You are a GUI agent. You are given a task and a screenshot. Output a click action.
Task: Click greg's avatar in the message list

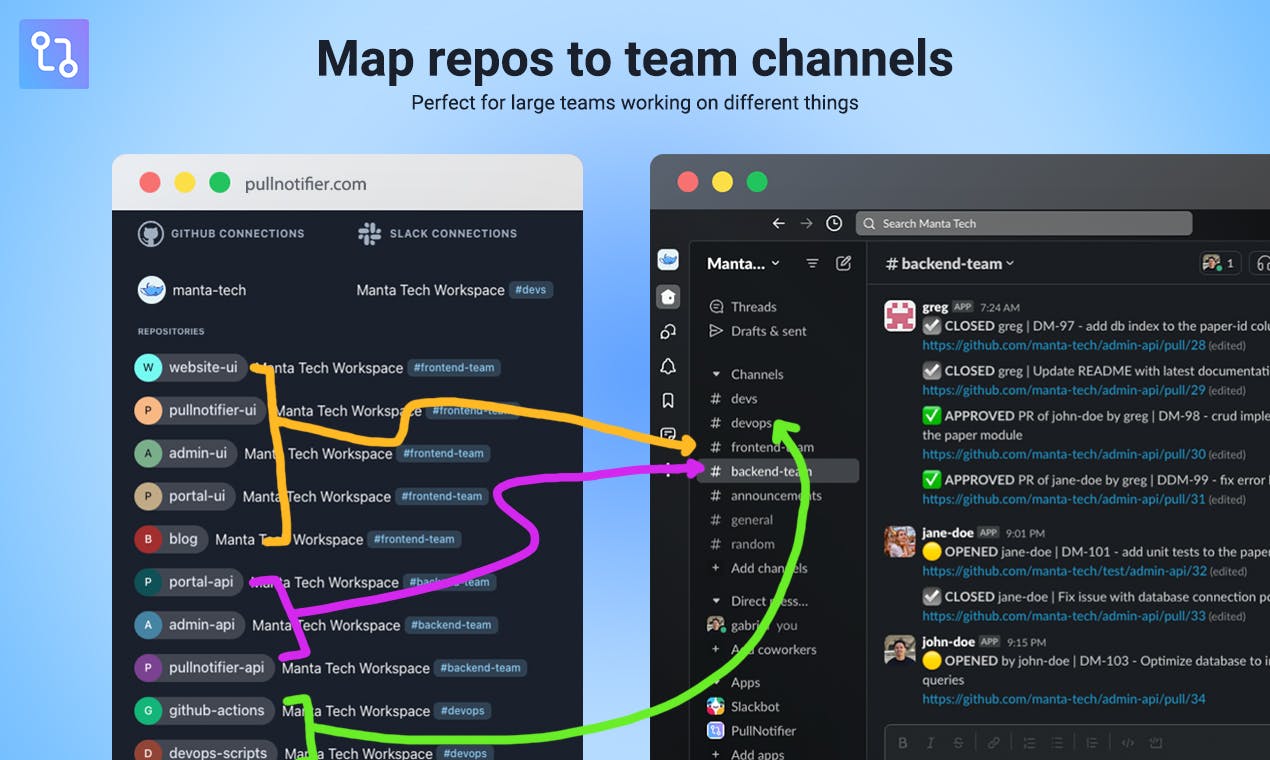[900, 315]
